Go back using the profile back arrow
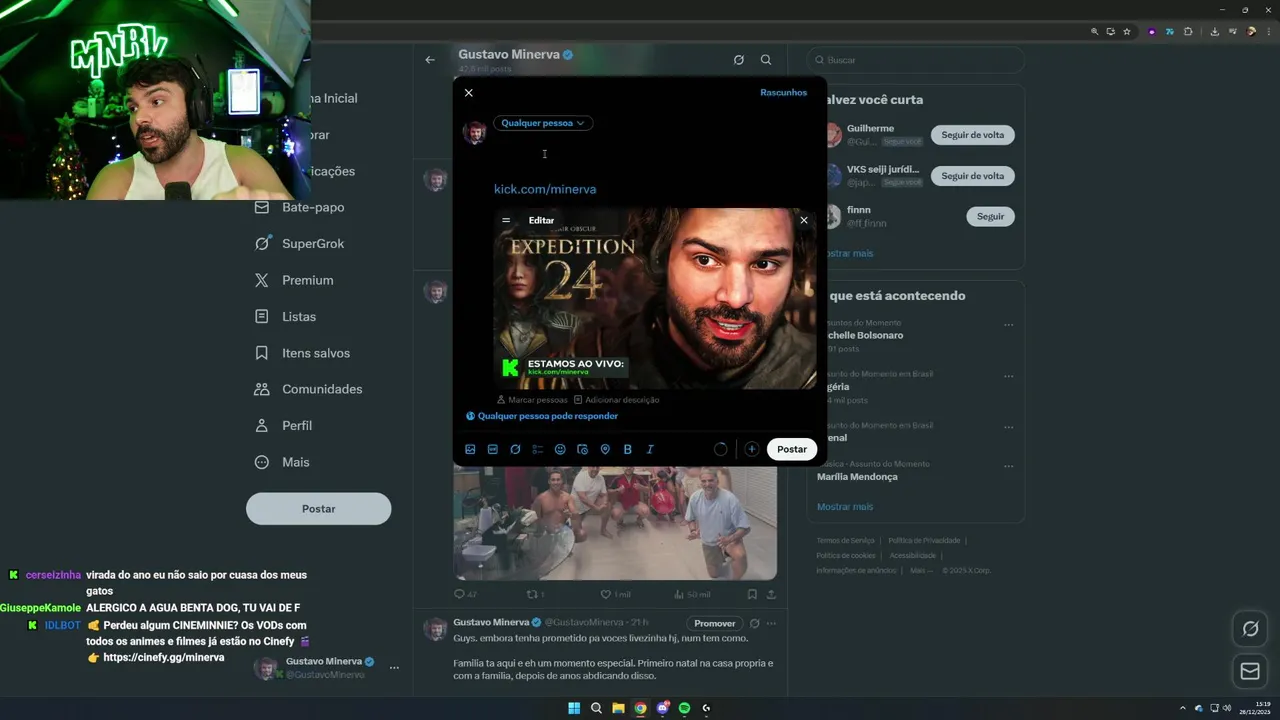 [430, 60]
